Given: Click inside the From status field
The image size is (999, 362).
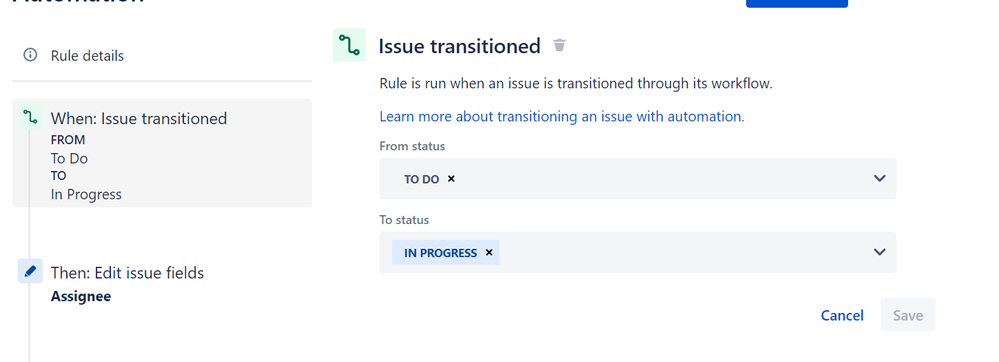Looking at the screenshot, I should pos(638,178).
